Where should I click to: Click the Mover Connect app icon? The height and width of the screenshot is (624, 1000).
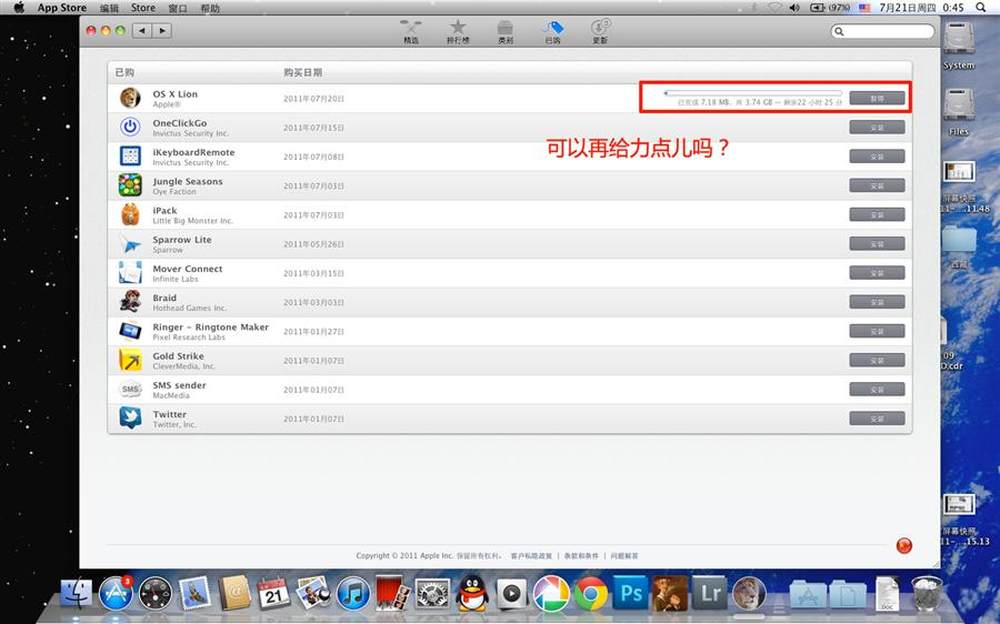pyautogui.click(x=130, y=272)
